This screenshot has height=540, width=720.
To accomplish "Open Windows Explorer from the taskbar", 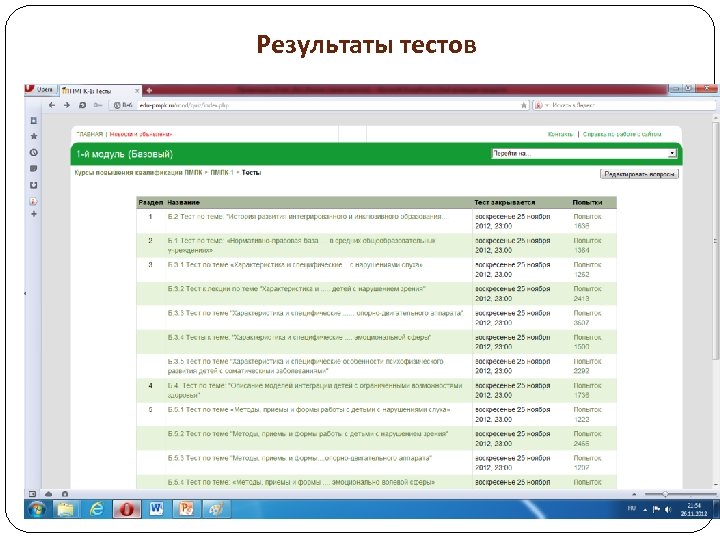I will coord(66,509).
